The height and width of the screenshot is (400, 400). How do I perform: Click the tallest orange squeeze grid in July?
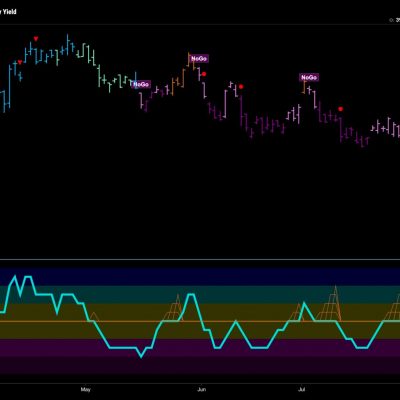(330, 304)
